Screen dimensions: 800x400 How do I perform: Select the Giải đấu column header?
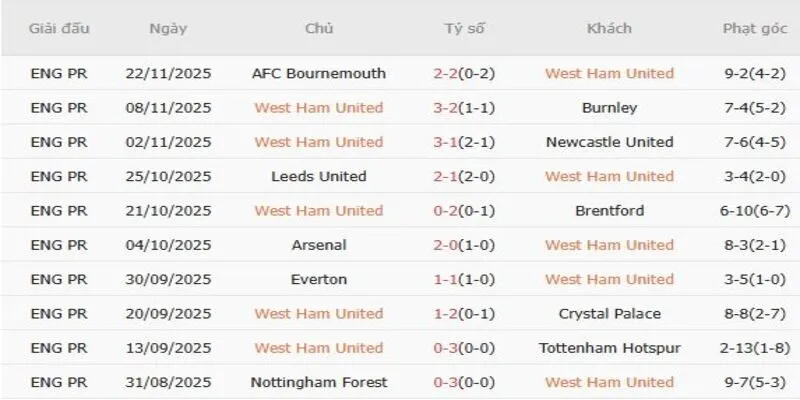tap(60, 29)
